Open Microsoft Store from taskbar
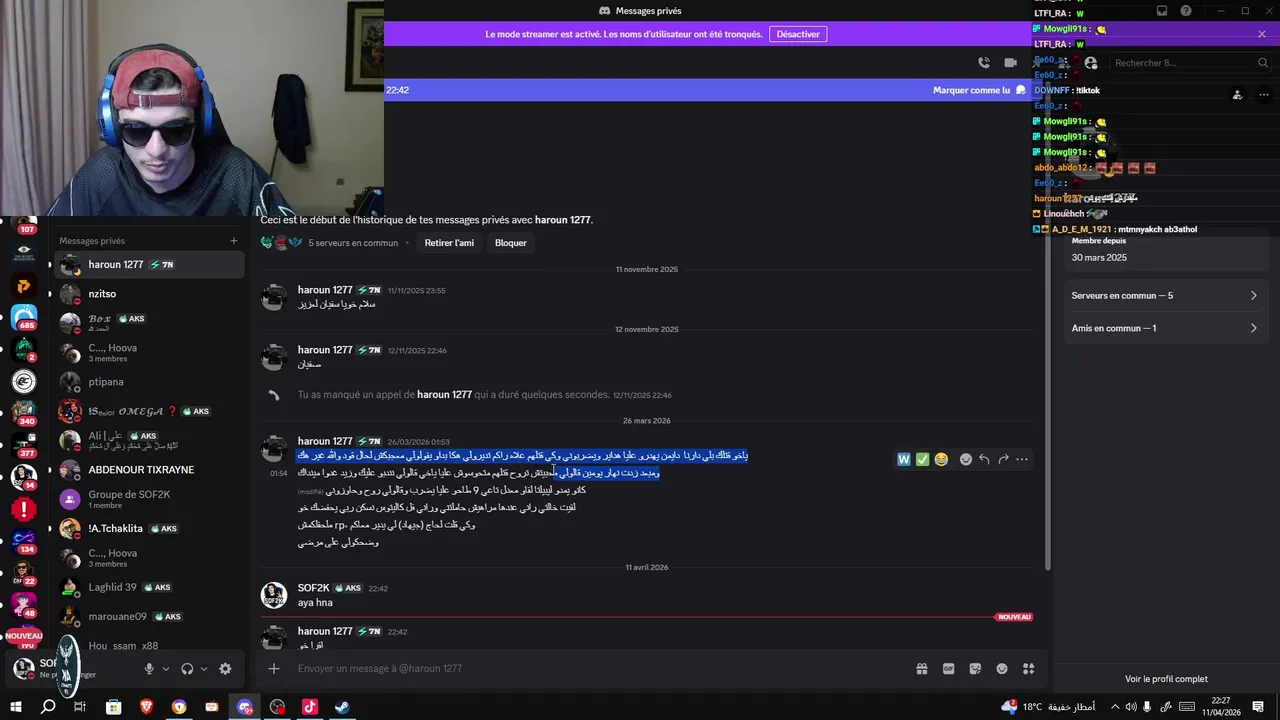This screenshot has width=1280, height=720. 113,707
